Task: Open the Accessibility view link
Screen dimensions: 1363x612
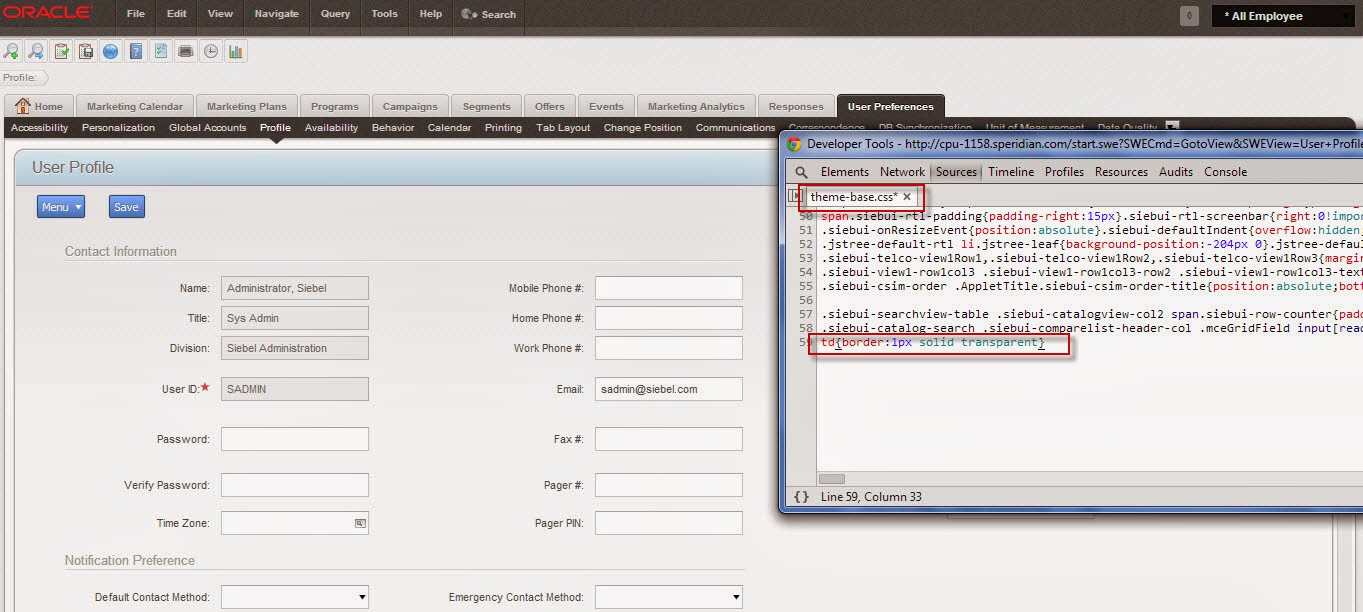Action: pos(40,128)
